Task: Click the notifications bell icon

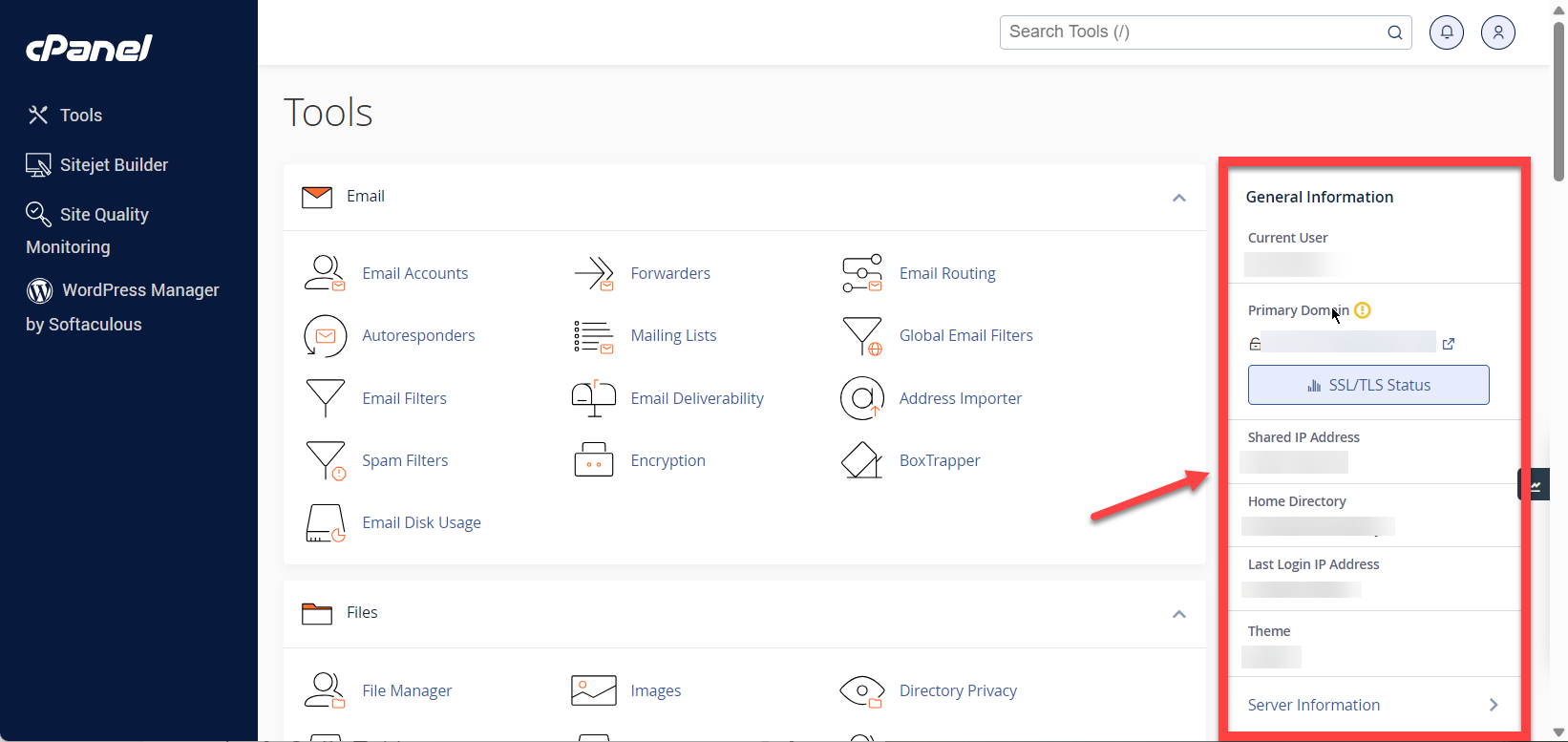Action: pos(1446,32)
